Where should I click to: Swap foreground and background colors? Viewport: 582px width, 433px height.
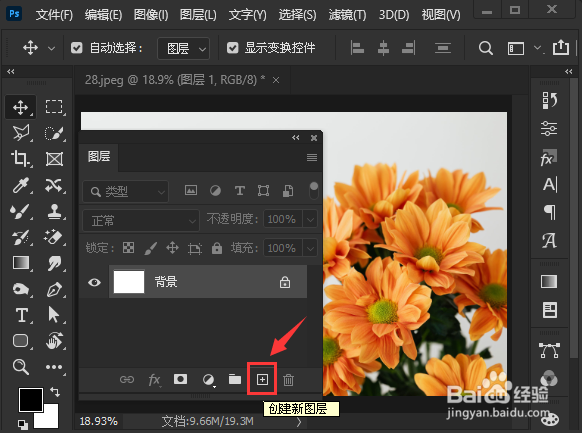55,391
